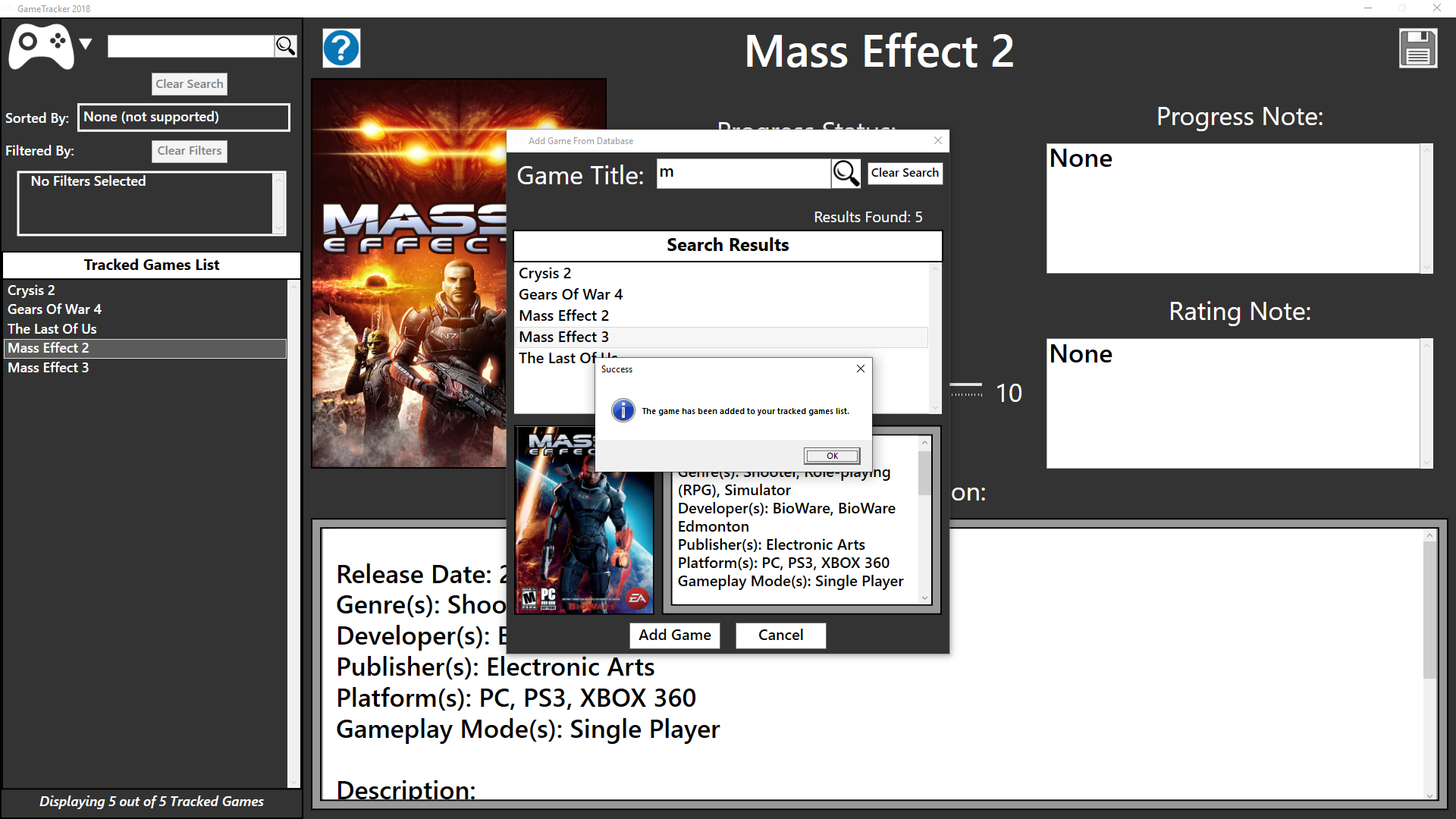Viewport: 1456px width, 819px height.
Task: Open the Sorted By combo box
Action: click(x=184, y=118)
